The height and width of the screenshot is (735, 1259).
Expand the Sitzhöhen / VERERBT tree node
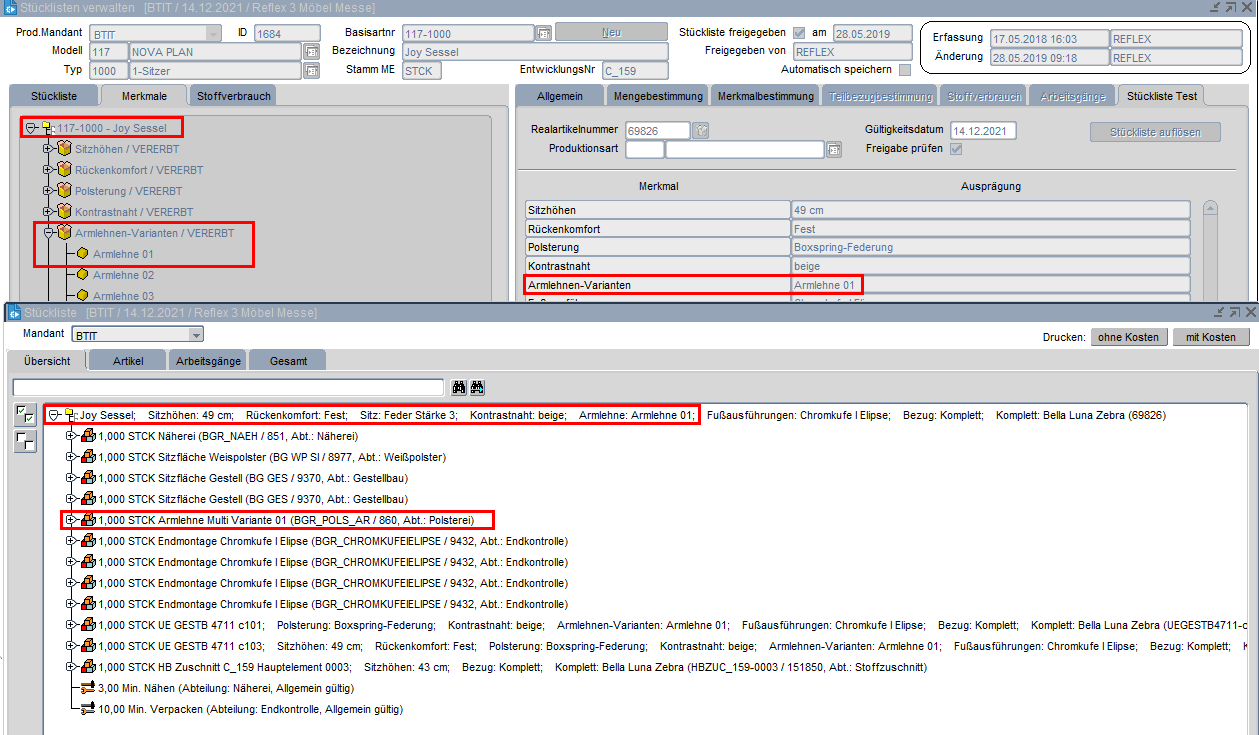click(x=47, y=149)
